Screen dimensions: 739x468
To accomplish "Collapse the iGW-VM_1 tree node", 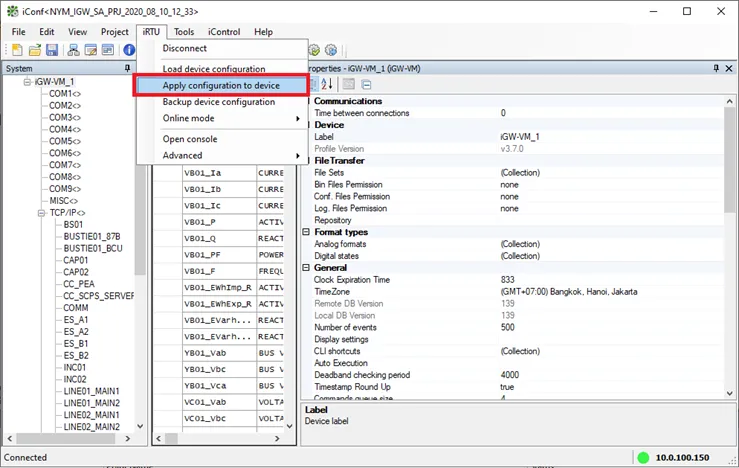I will 27,82.
